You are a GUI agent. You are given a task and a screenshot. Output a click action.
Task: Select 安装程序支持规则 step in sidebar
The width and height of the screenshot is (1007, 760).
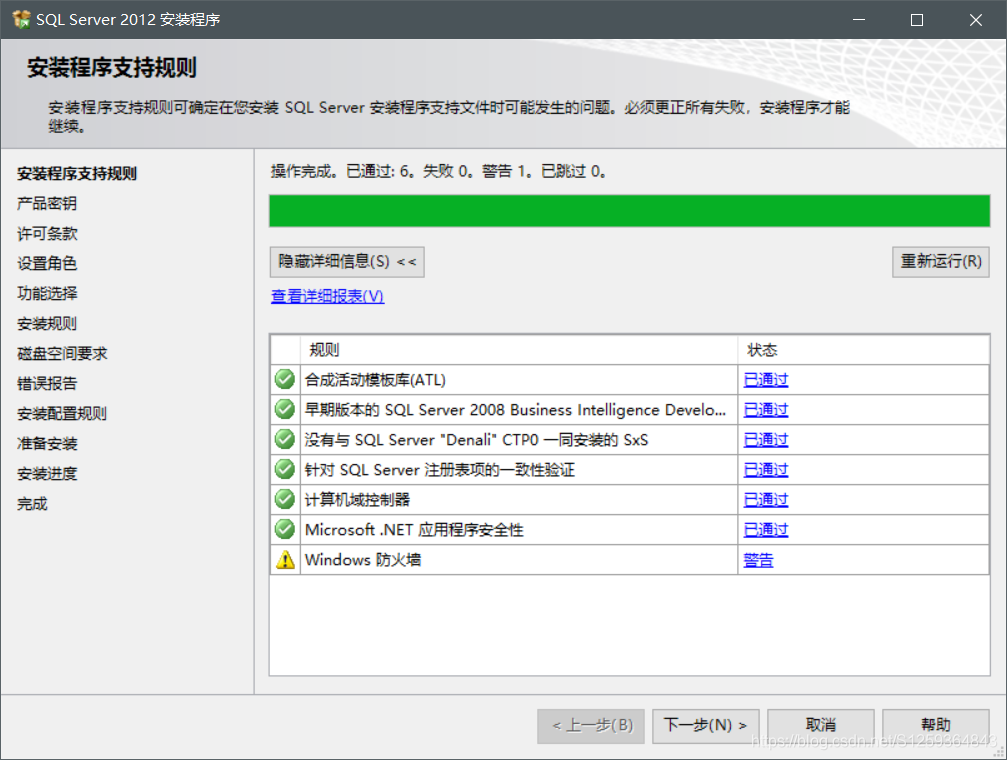[77, 173]
